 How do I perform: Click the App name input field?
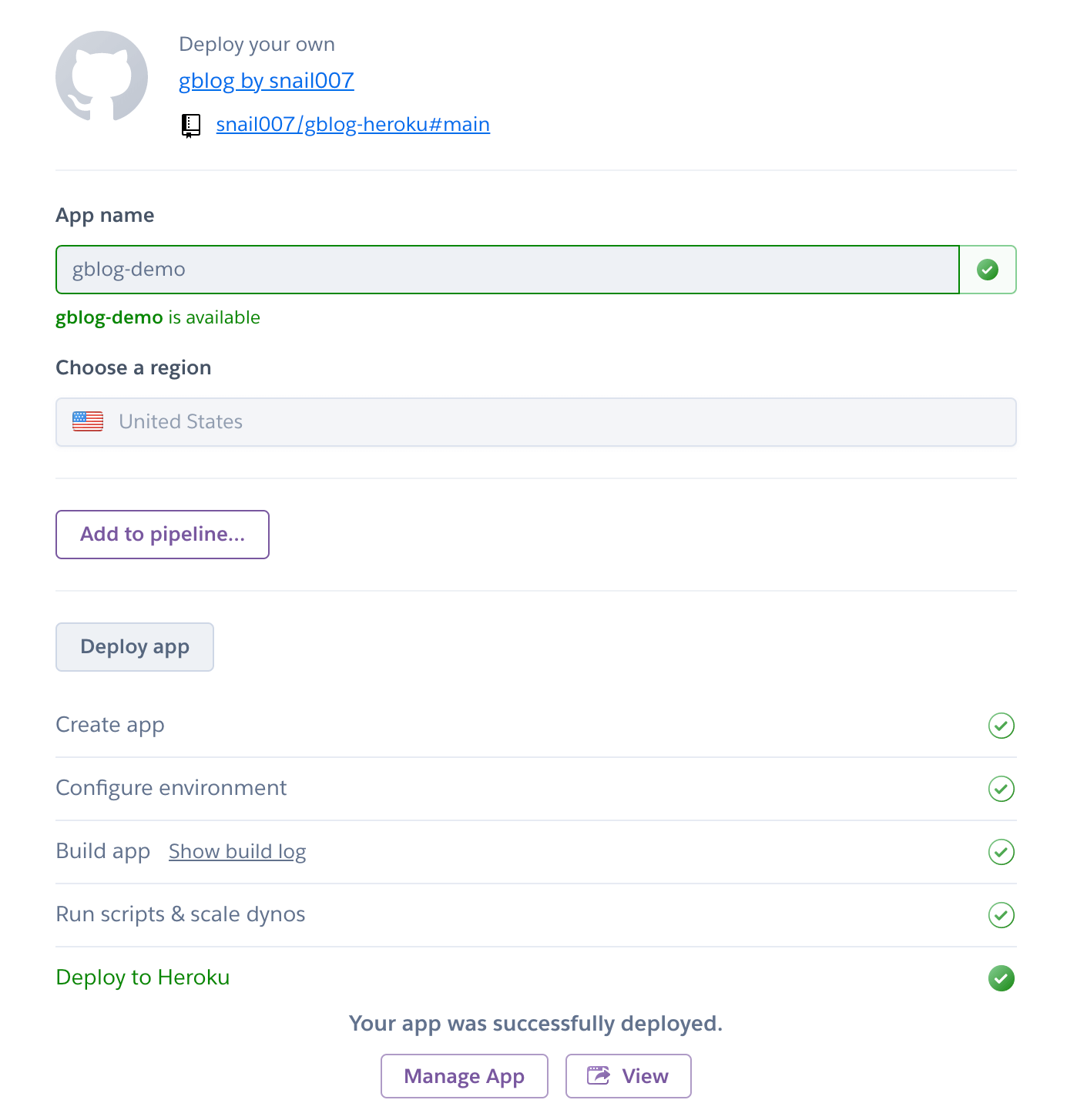pos(507,270)
